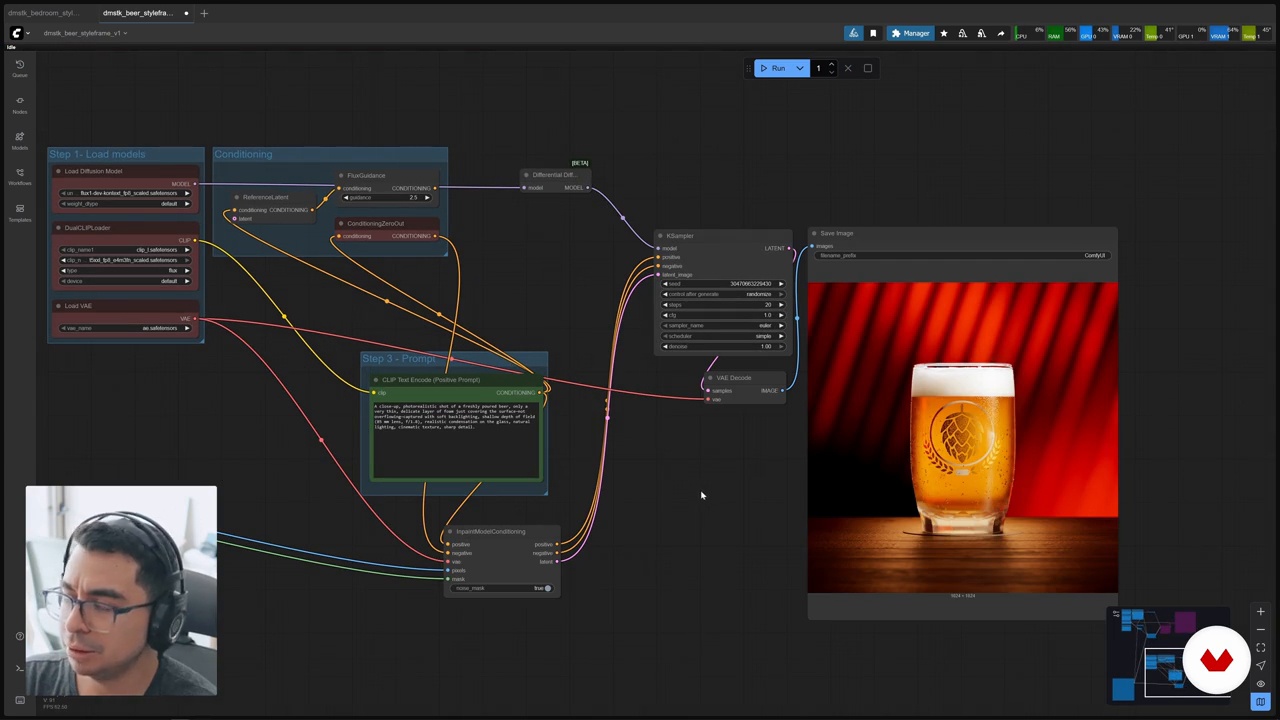Open the vae_name selector

125,328
